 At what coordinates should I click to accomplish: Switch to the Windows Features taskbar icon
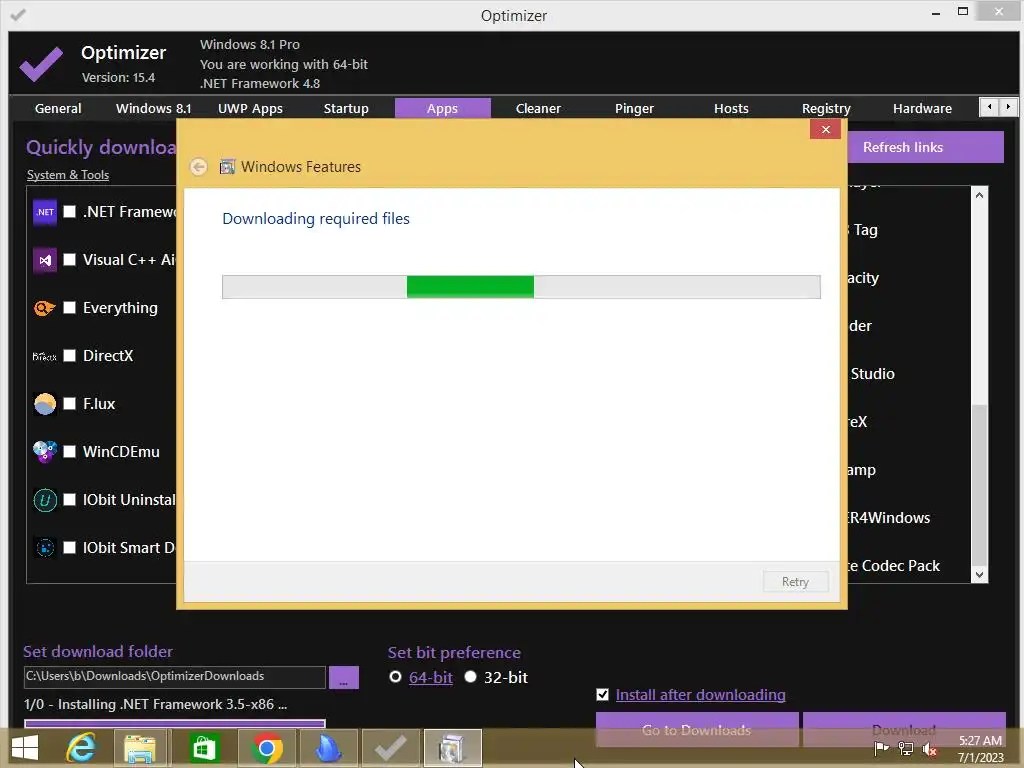tap(453, 748)
